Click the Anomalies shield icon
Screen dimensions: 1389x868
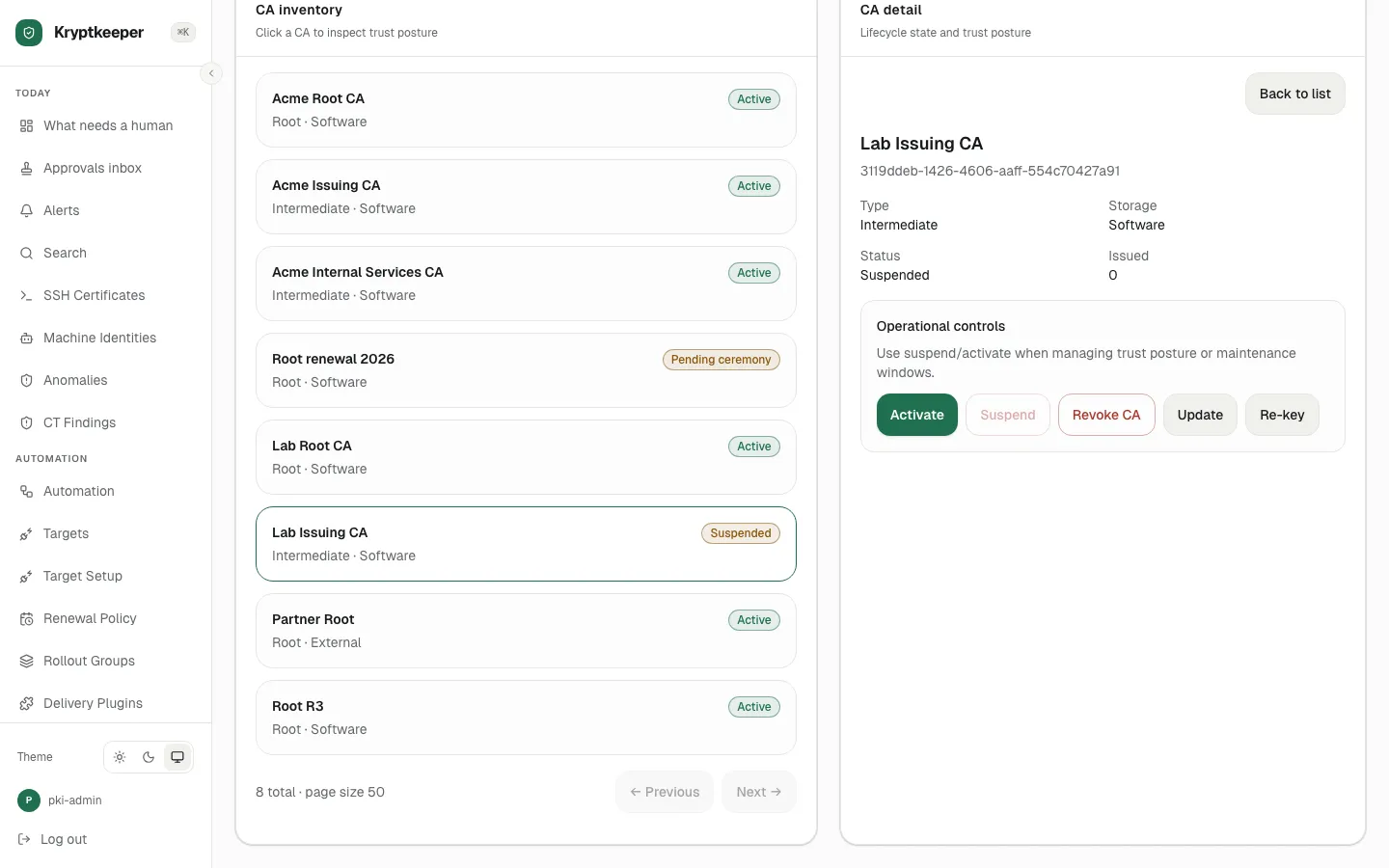tap(26, 381)
